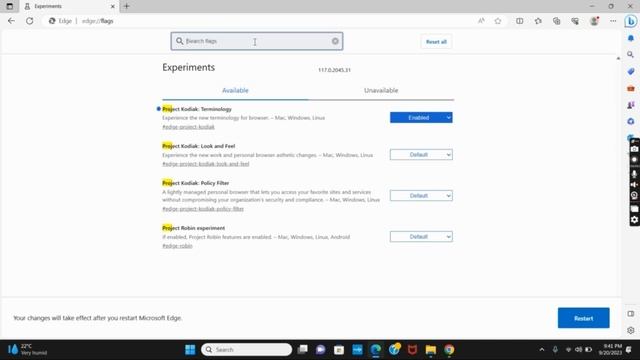Viewport: 640px width, 360px height.
Task: Open sidebar settings gear at bottom
Action: [631, 330]
